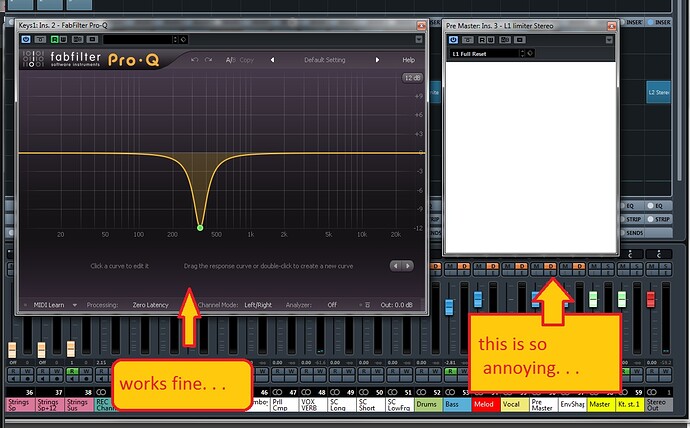Step through presets with the Pro-Q preset arrows
Viewport: 690px width, 428px height.
(x=175, y=40)
